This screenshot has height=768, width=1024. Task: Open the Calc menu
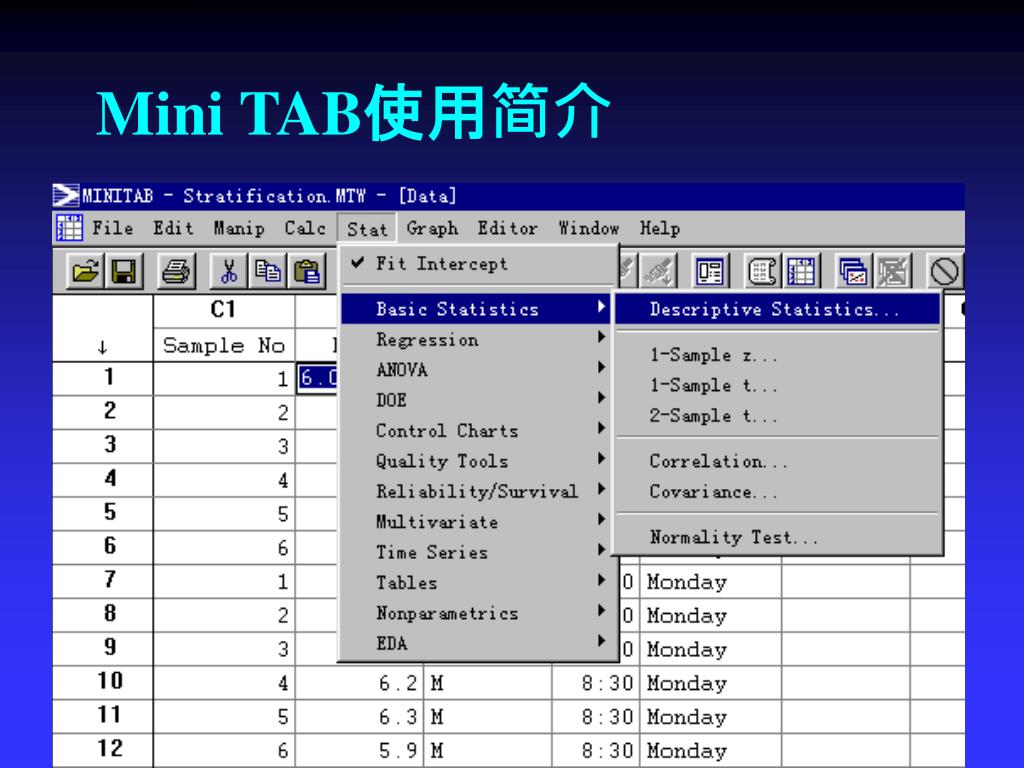tap(304, 228)
